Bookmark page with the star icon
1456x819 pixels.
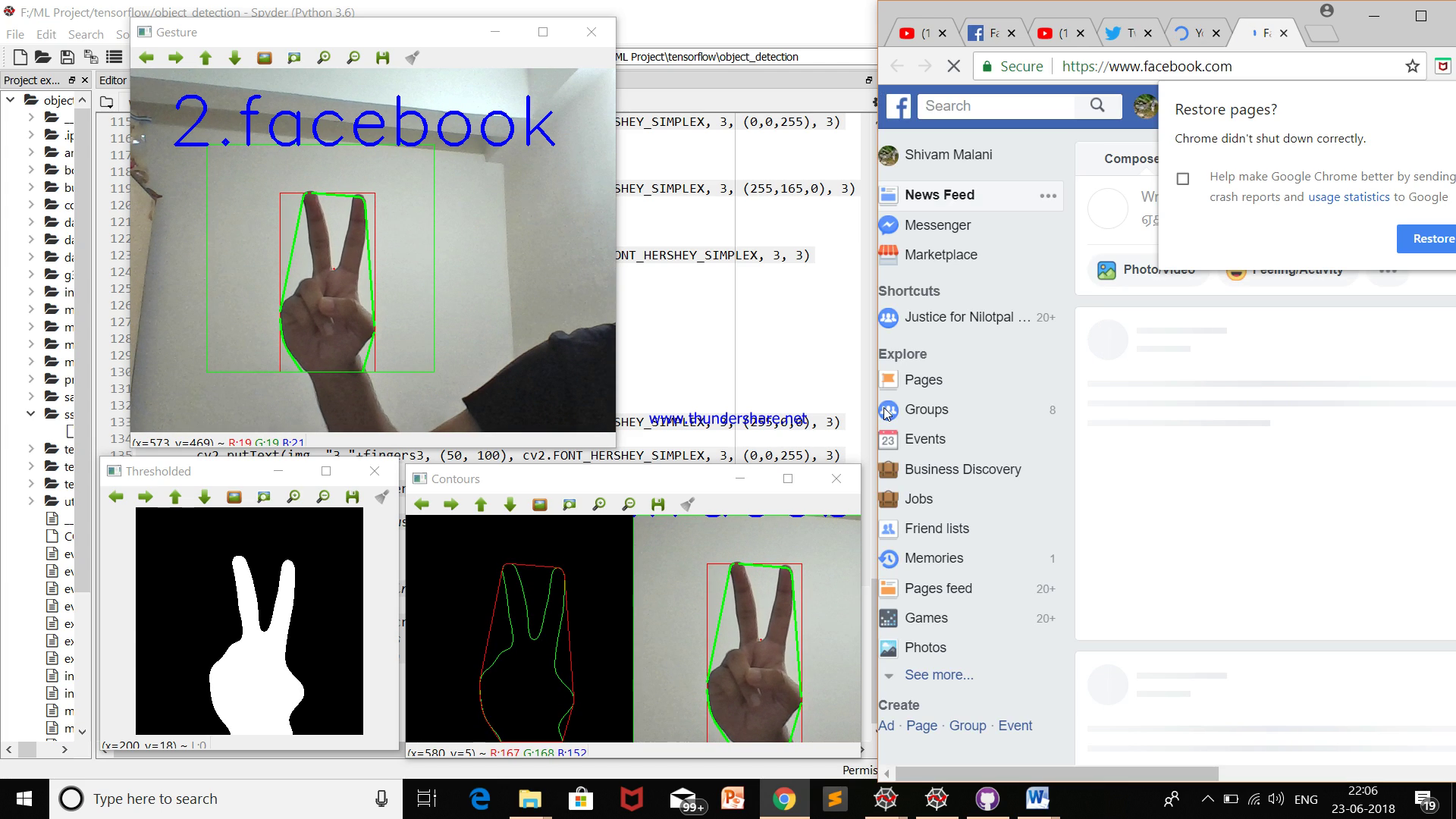[x=1412, y=67]
